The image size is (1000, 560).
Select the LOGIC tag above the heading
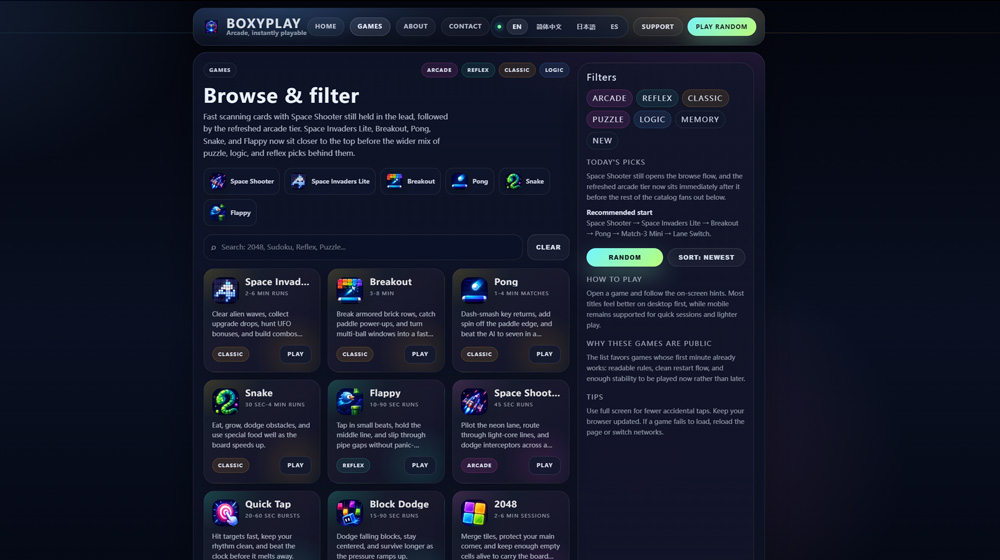554,70
